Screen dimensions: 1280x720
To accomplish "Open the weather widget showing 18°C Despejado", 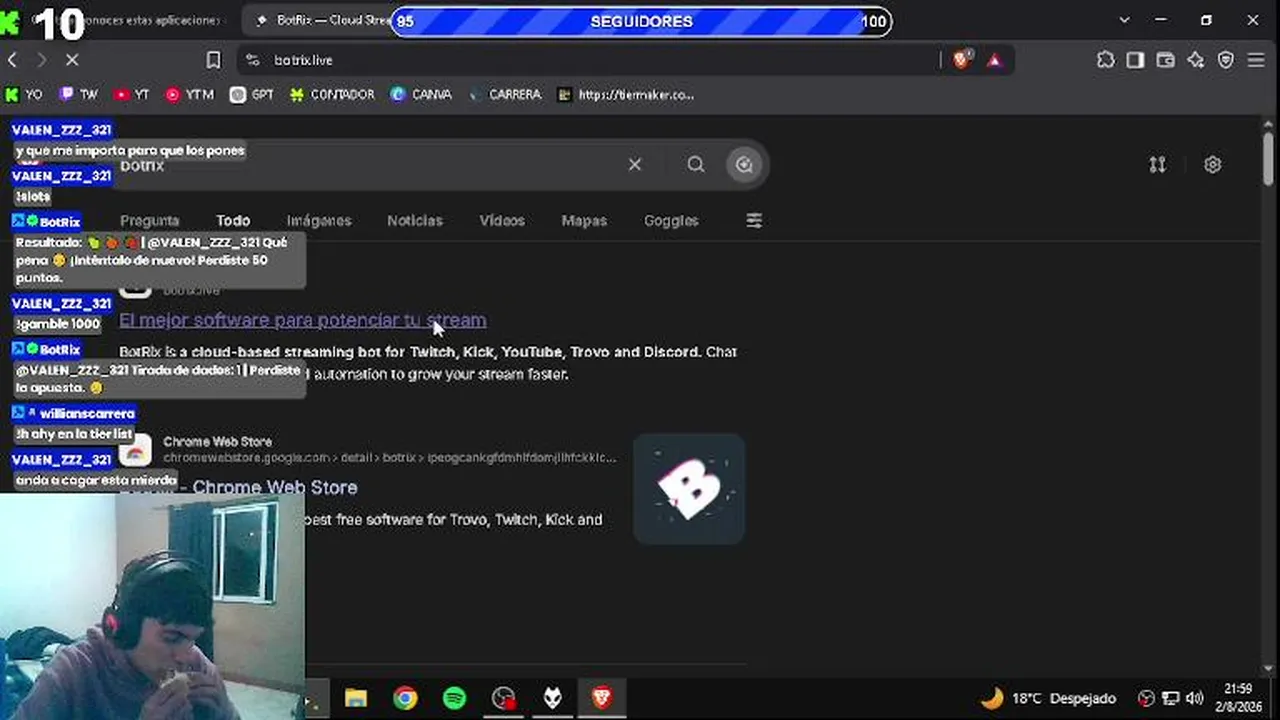I will click(1048, 698).
